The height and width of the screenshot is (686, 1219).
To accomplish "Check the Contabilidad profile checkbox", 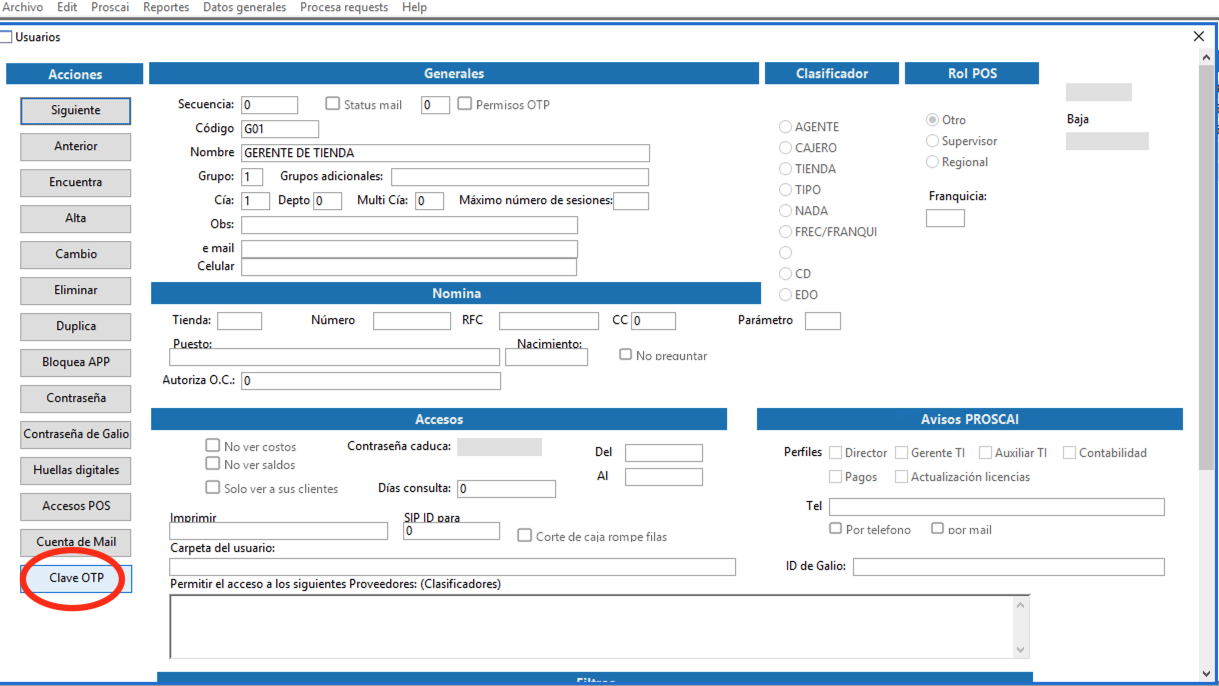I will pyautogui.click(x=1070, y=453).
